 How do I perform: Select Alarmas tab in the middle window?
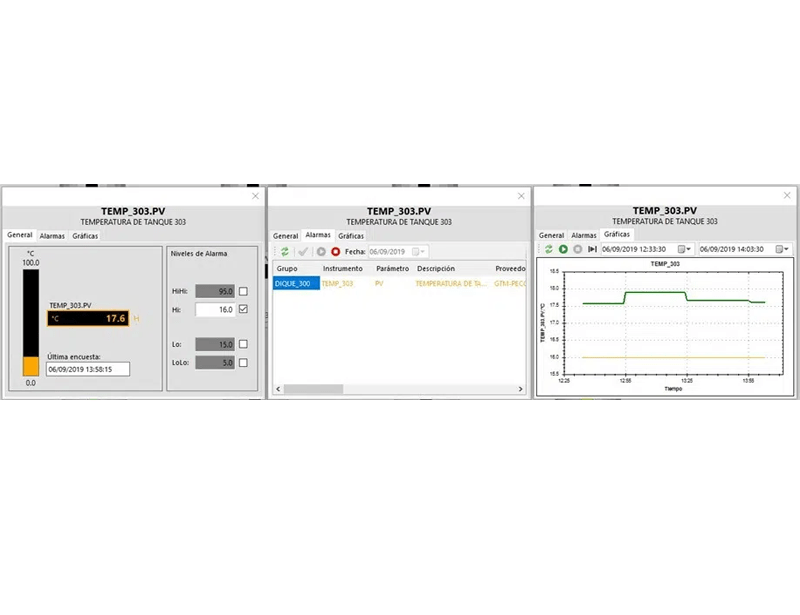318,235
